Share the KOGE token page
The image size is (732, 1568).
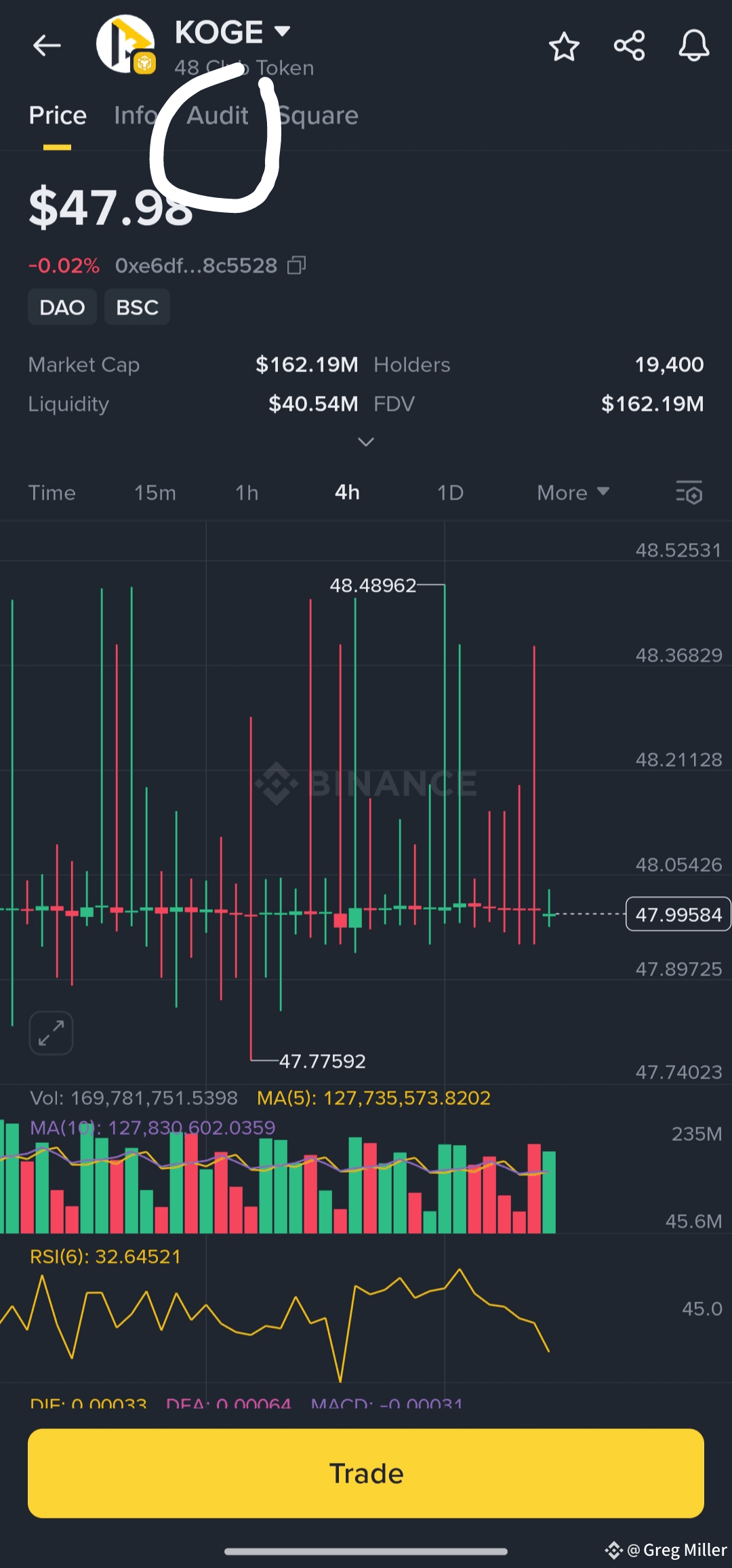tap(629, 46)
